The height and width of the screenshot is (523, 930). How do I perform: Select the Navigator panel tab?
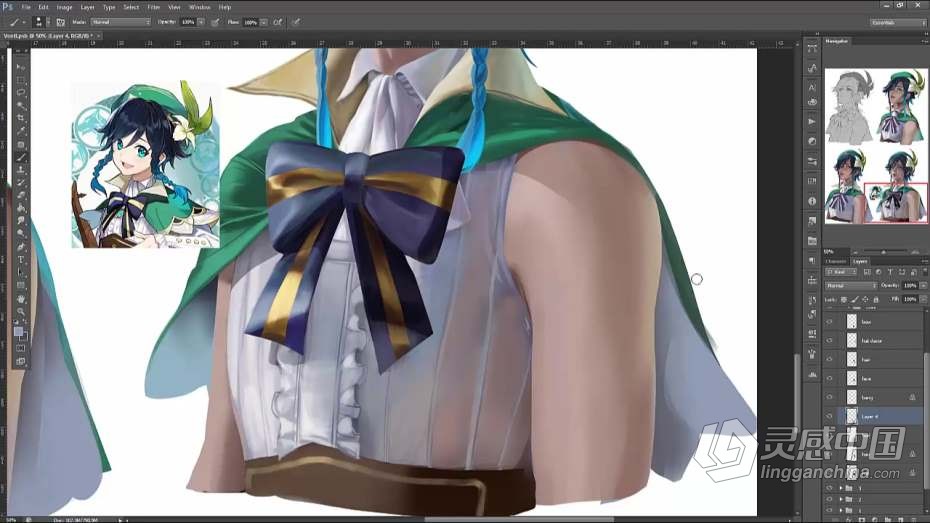[837, 41]
